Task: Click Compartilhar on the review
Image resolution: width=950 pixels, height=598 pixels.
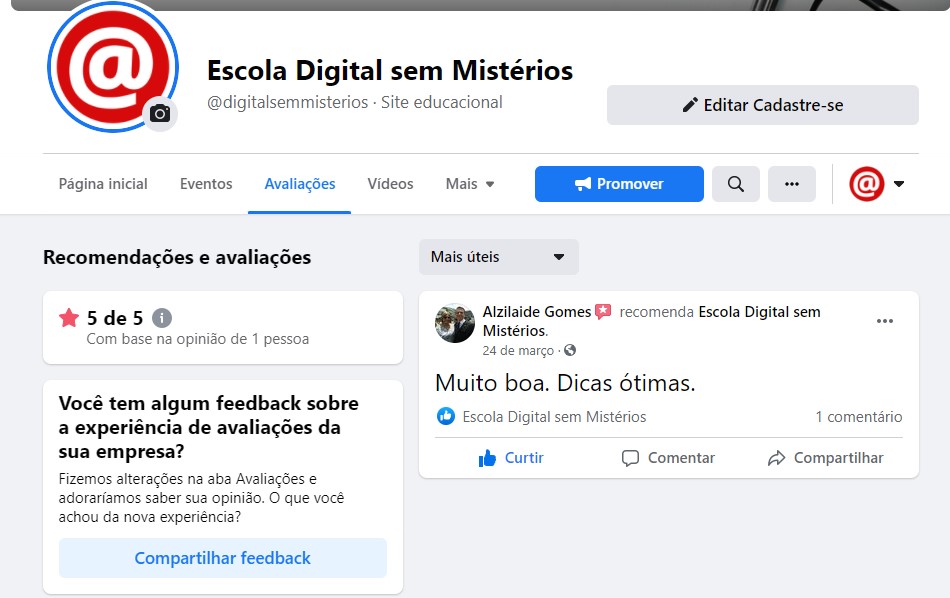Action: (x=826, y=457)
